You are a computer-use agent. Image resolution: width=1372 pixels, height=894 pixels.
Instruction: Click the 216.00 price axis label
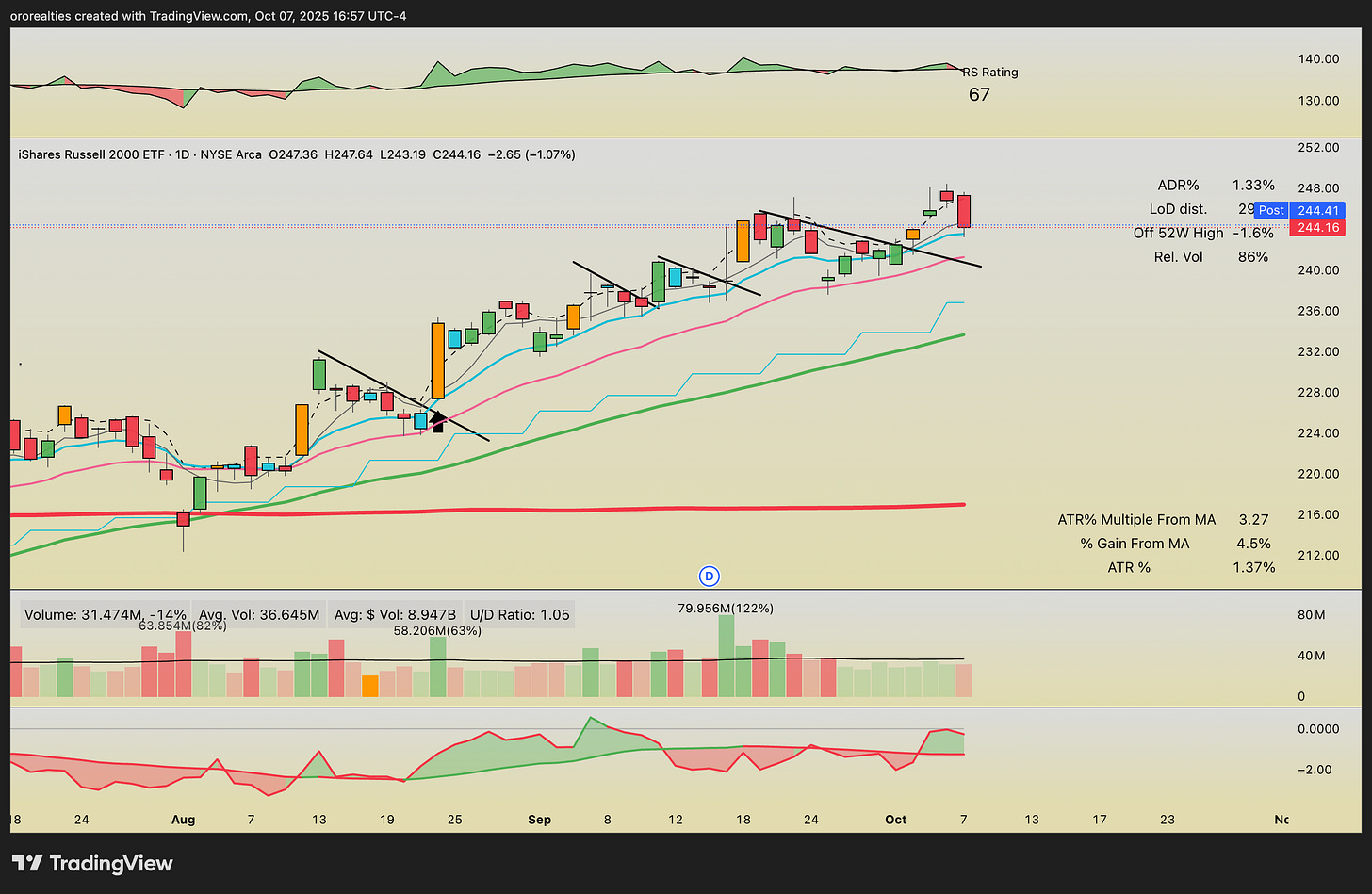[1319, 514]
